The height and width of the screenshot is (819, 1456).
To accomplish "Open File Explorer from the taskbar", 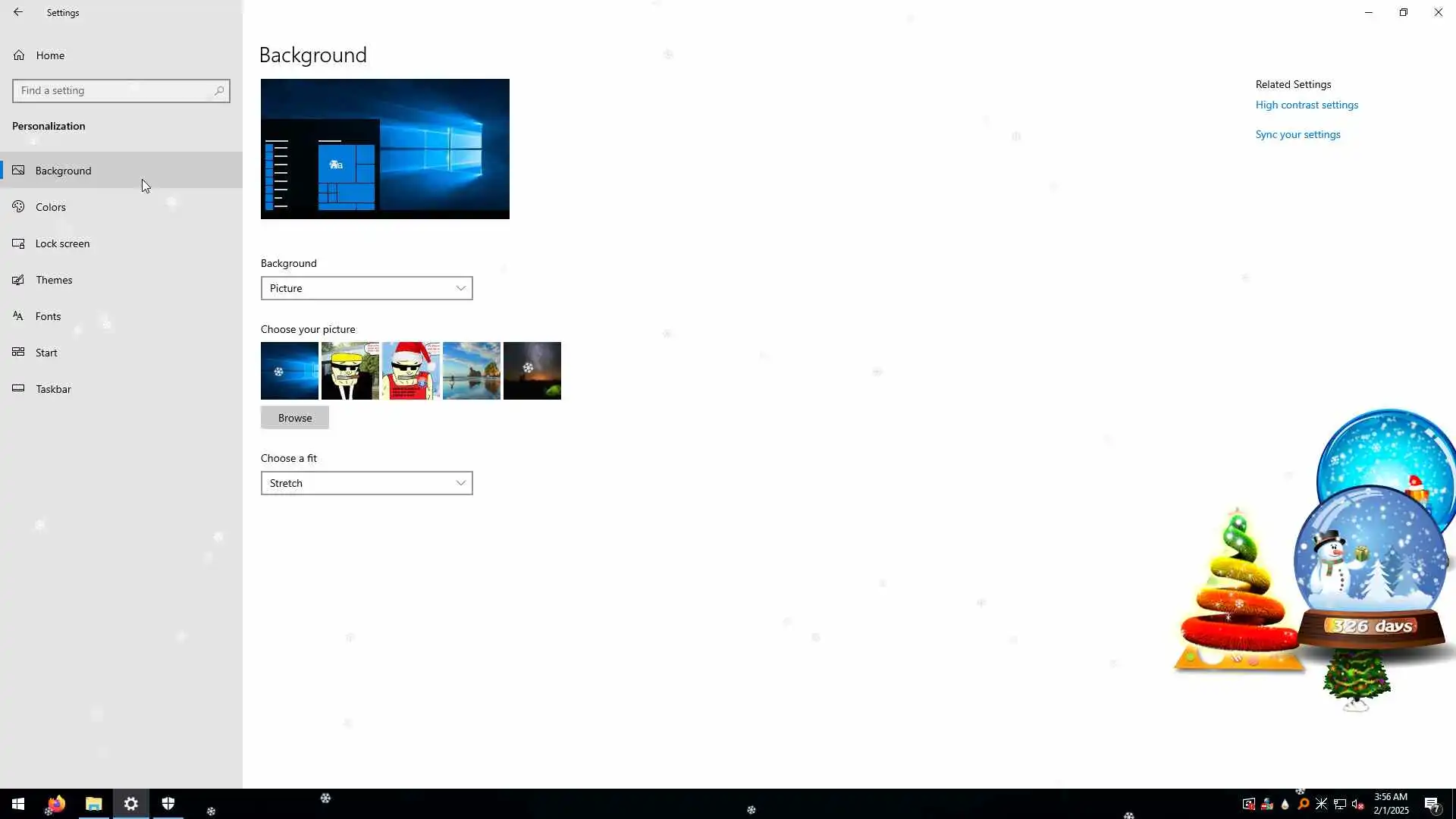I will coord(93,804).
